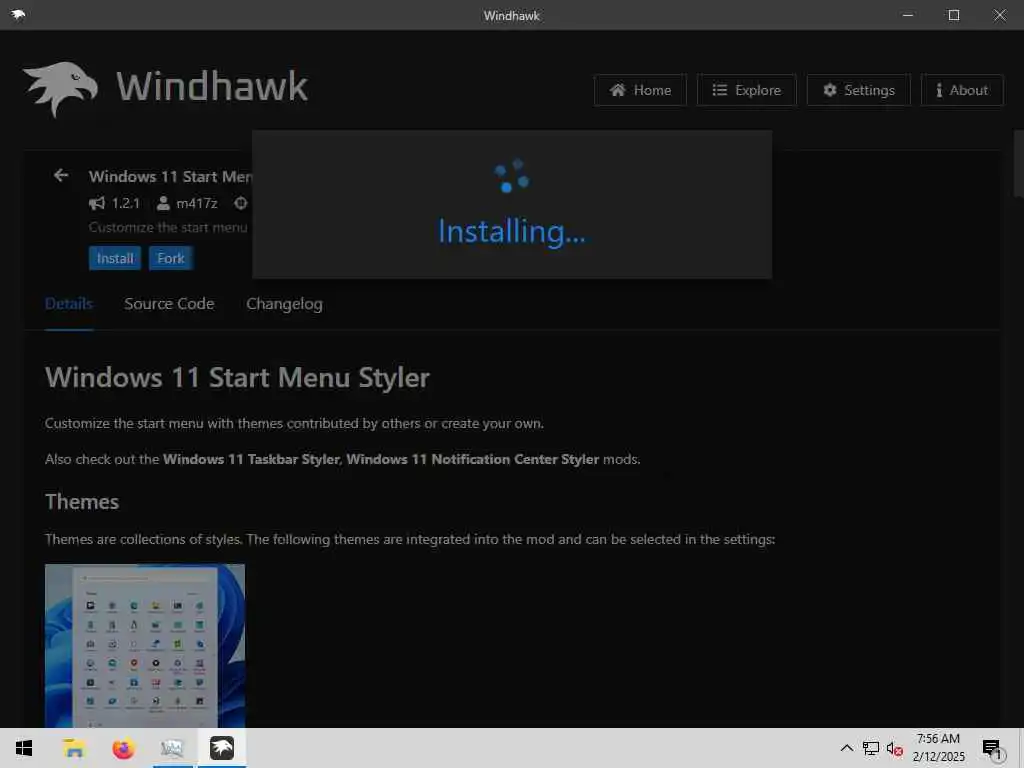Open Windows 11 Notification Center Styler link
This screenshot has width=1024, height=768.
point(472,459)
